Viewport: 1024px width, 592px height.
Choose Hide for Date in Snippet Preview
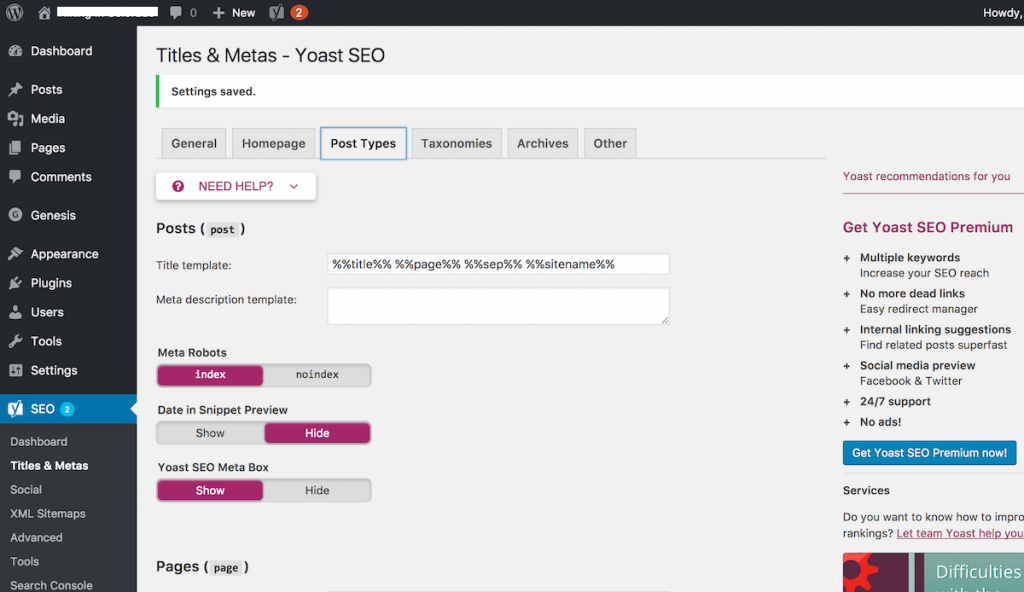(x=317, y=433)
